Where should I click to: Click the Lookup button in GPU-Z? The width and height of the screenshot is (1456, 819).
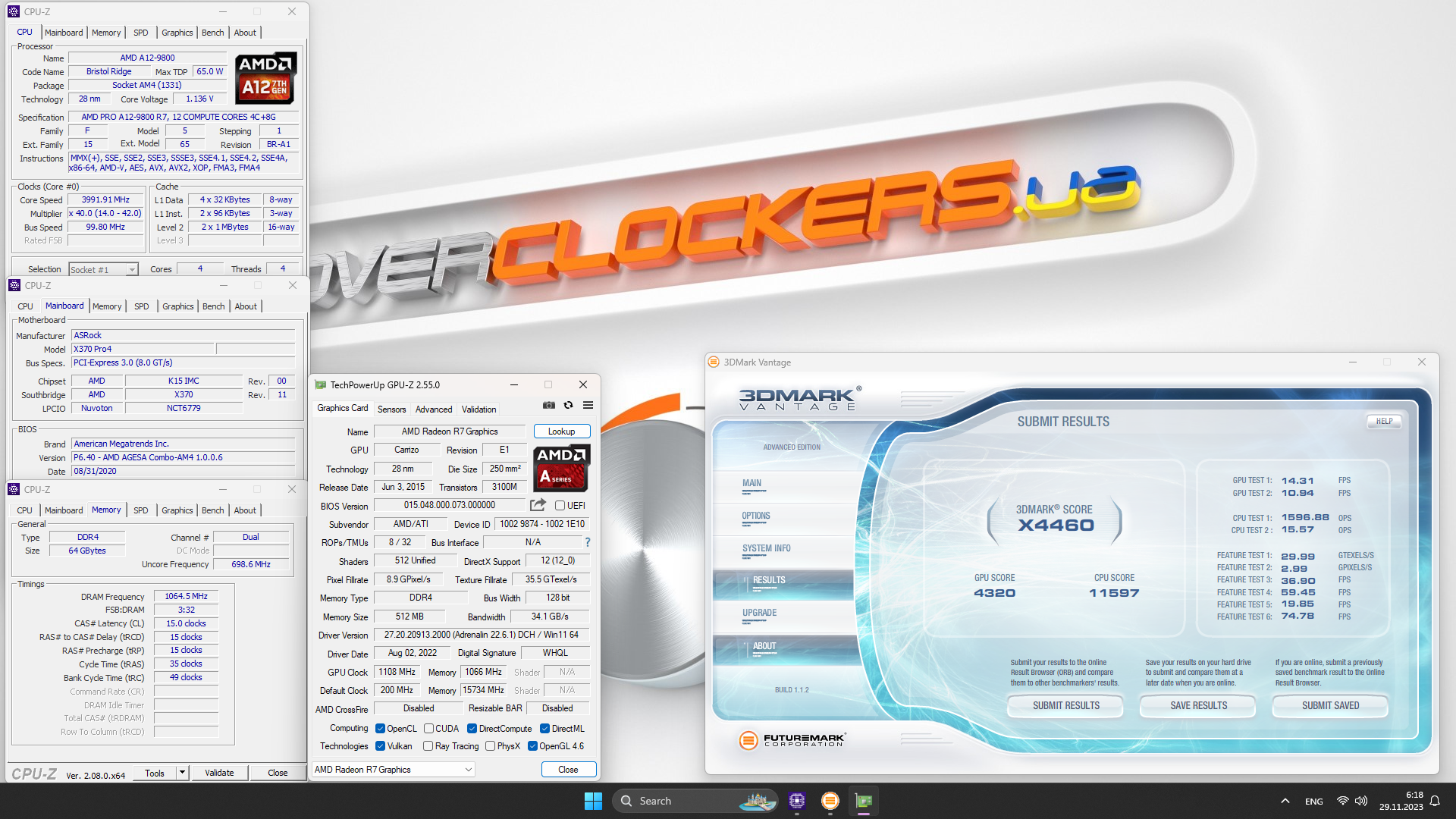coord(562,431)
